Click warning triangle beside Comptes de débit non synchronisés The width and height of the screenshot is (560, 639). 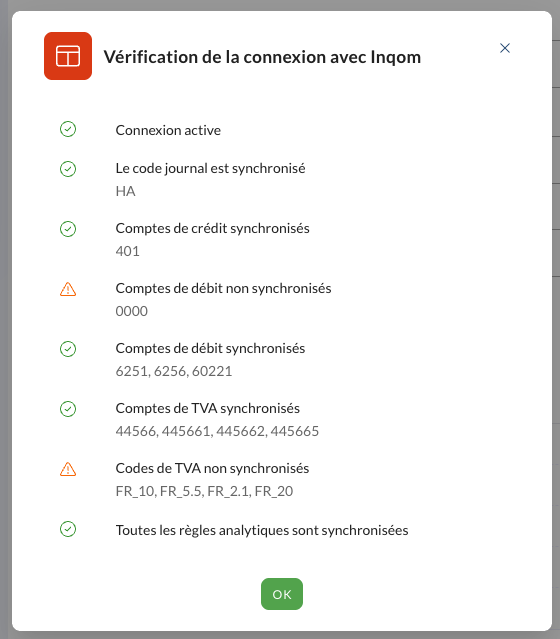coord(68,289)
